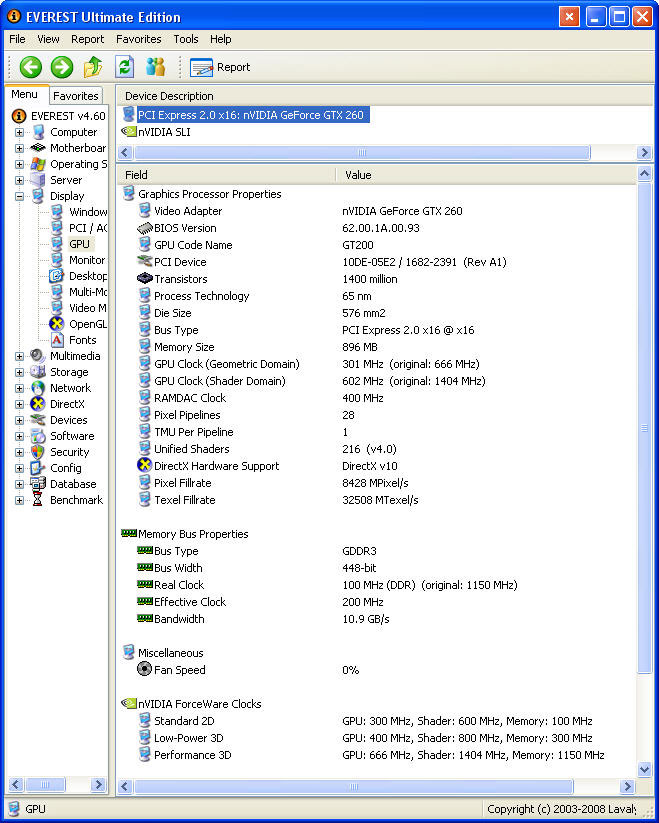Click the green Back arrow button

(30, 67)
